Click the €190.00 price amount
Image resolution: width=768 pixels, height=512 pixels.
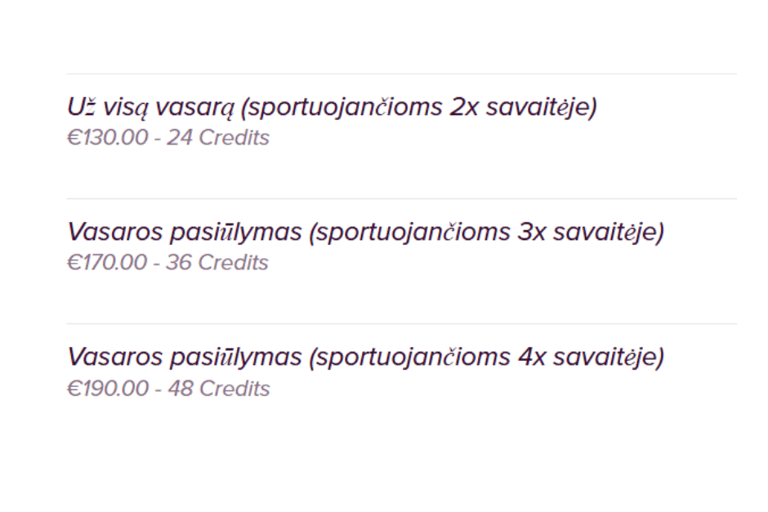pyautogui.click(x=108, y=389)
